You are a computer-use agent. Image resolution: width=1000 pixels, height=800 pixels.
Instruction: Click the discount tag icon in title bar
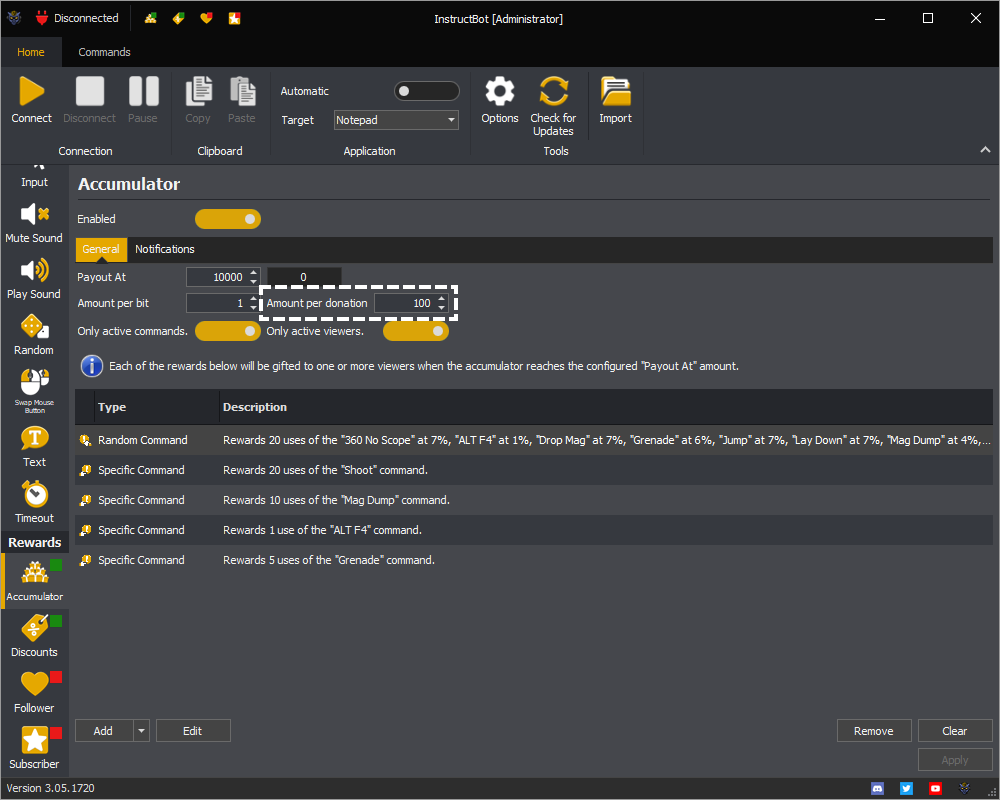click(179, 19)
